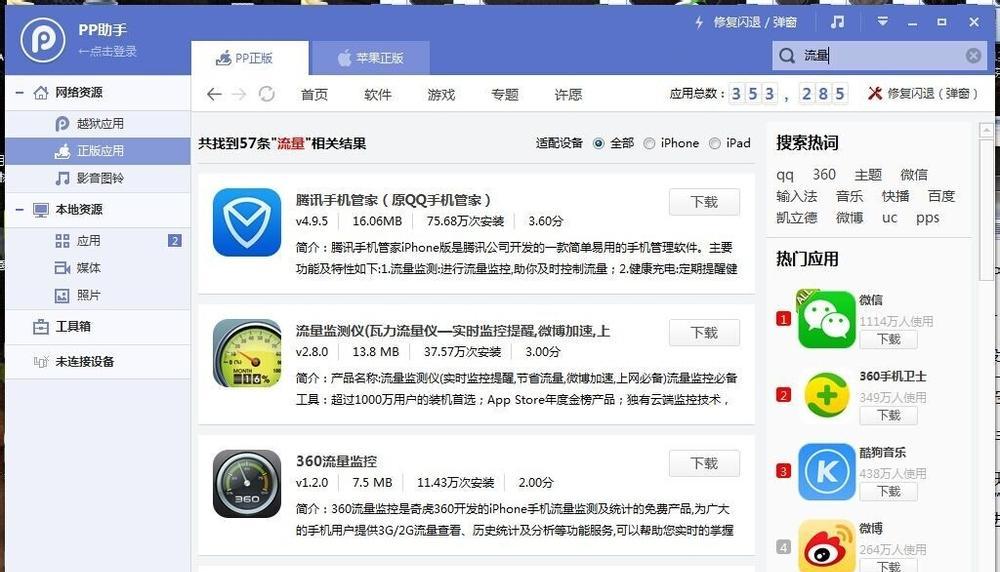Open the 360手机卫士 app icon
The width and height of the screenshot is (1000, 572).
pos(827,395)
